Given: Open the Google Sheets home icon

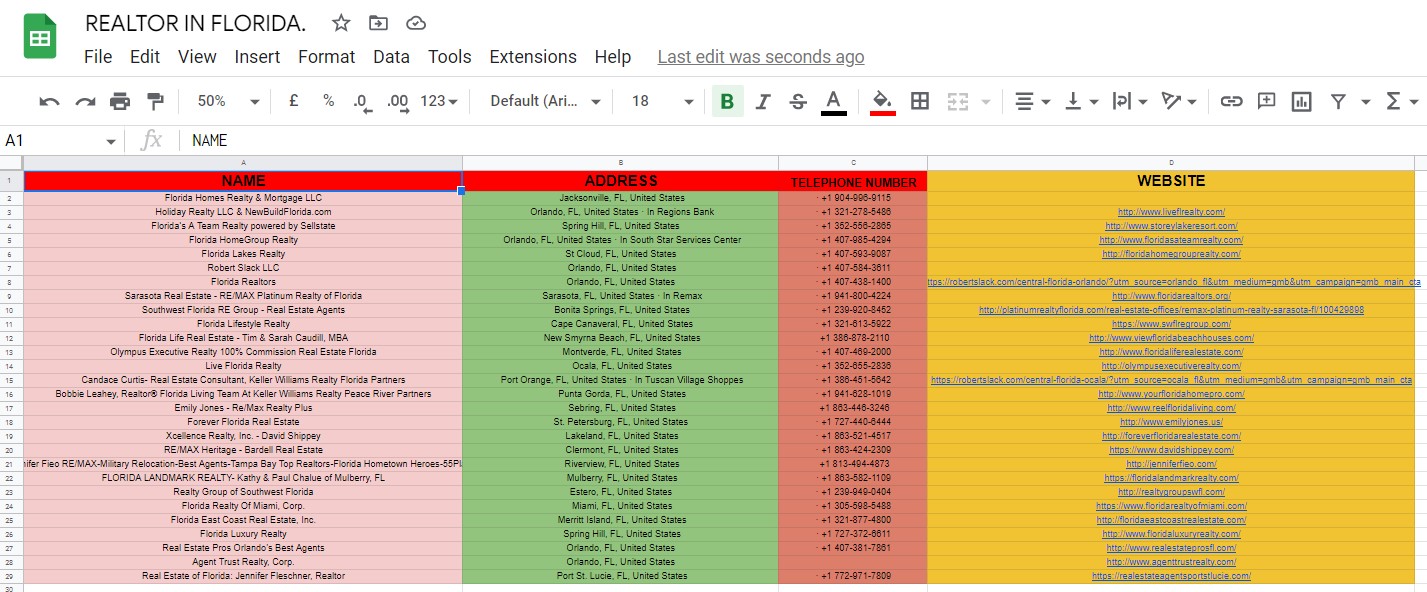Looking at the screenshot, I should 40,38.
